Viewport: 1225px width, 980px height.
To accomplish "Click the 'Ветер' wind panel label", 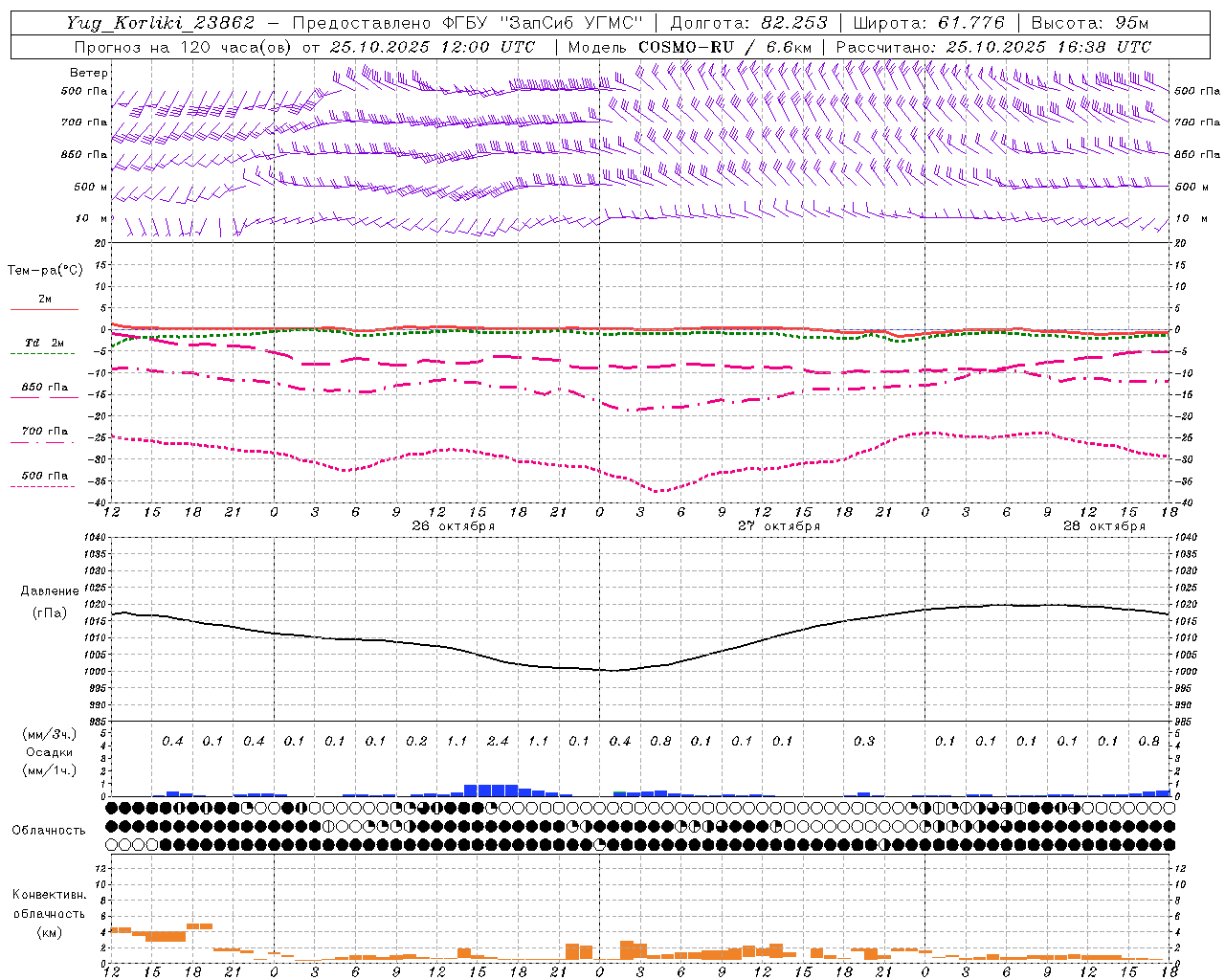I will pos(89,73).
